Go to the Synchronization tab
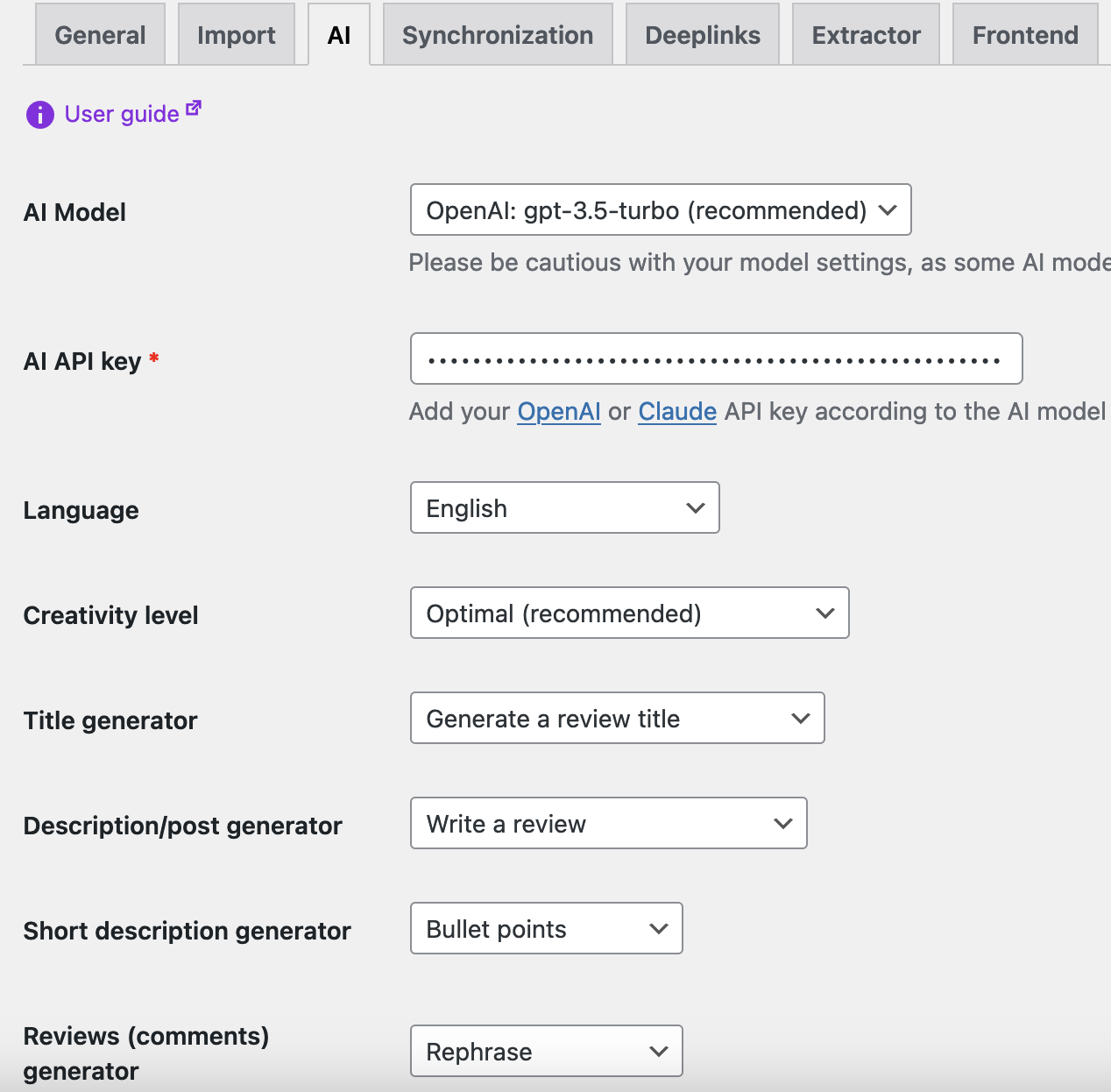Viewport: 1111px width, 1092px height. pyautogui.click(x=497, y=35)
